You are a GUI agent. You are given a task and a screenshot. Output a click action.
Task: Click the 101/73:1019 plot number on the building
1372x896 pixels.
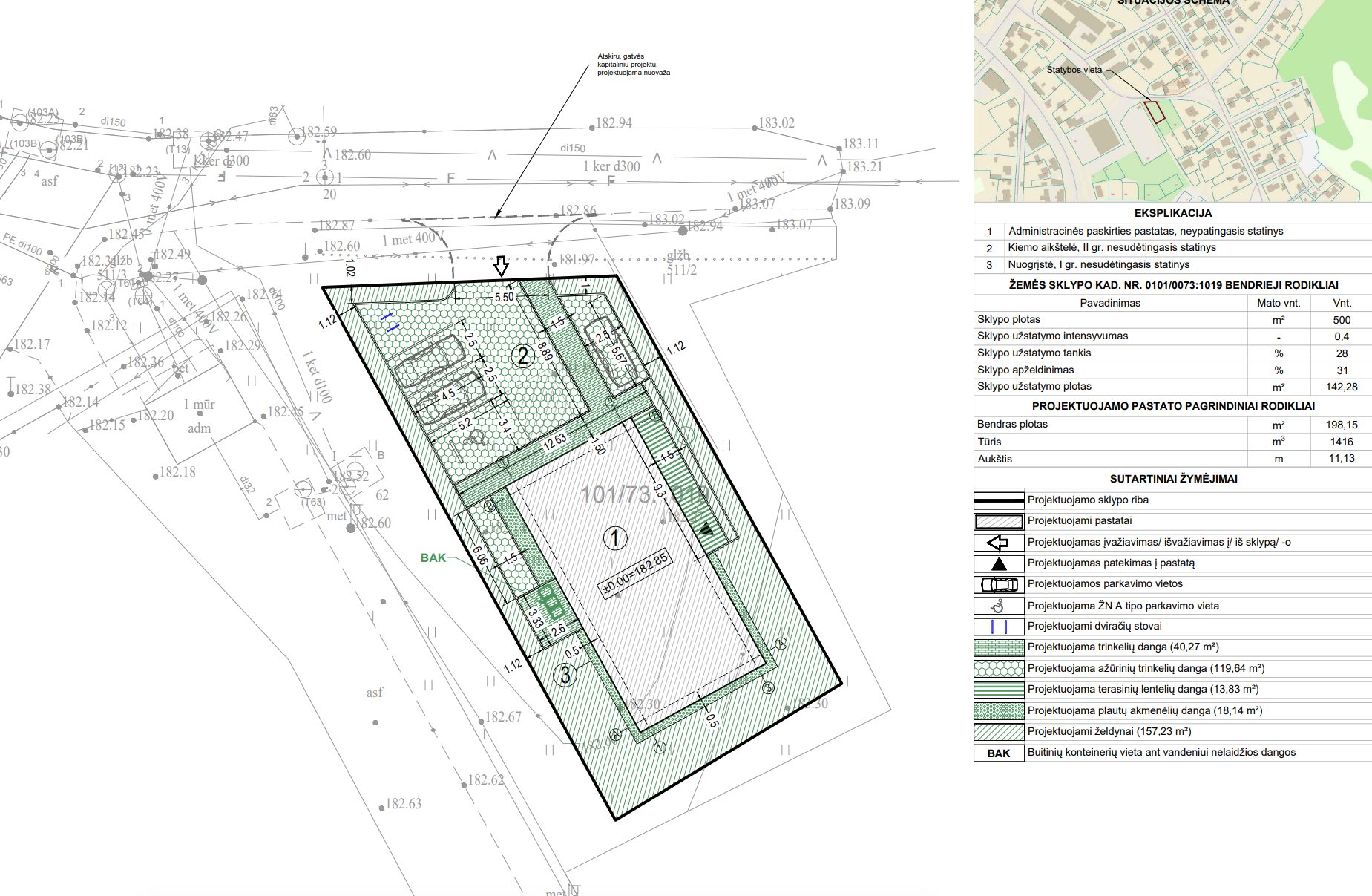click(x=644, y=494)
